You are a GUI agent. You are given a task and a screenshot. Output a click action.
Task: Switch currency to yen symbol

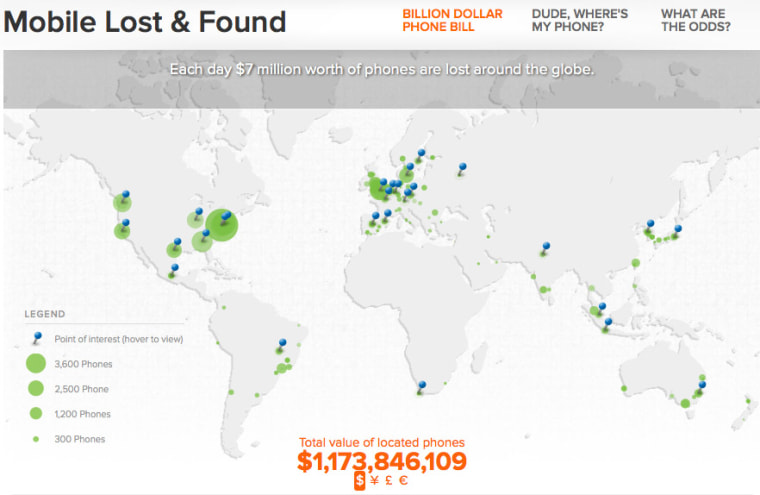tap(374, 481)
